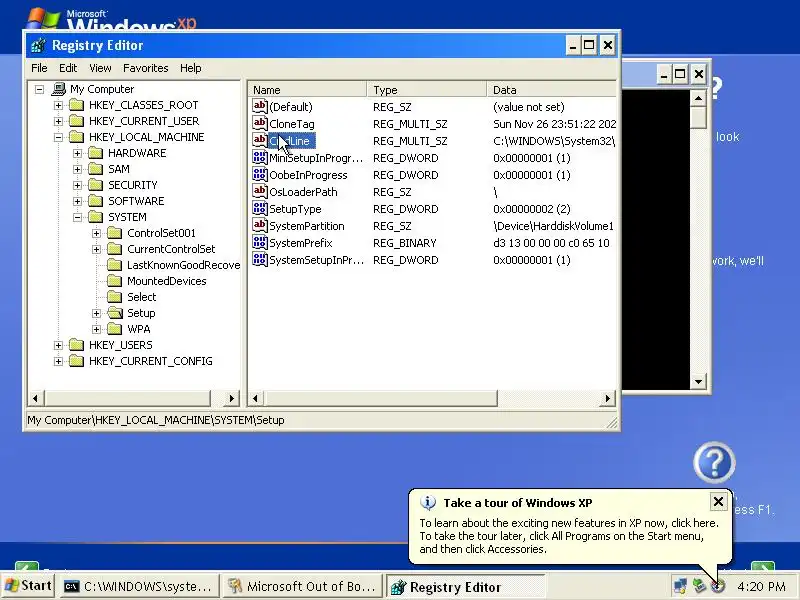This screenshot has width=800, height=600.
Task: Click the OobeInProgress DWORD icon
Action: (x=260, y=174)
